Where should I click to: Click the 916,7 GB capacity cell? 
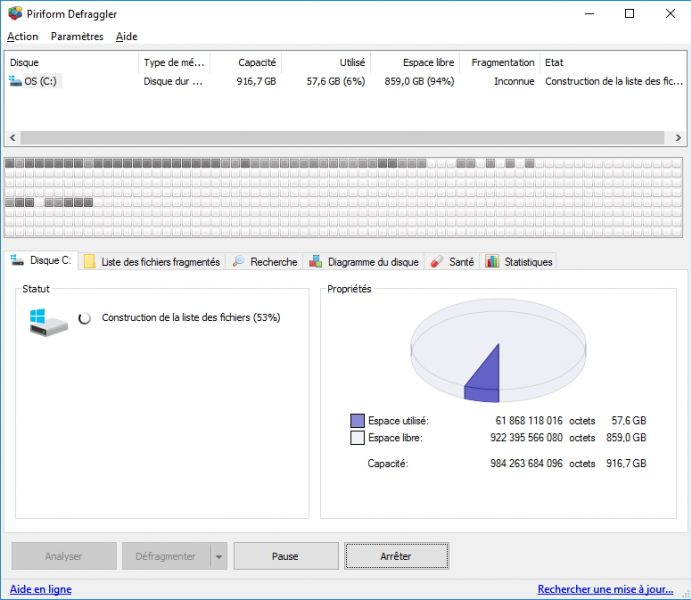pyautogui.click(x=256, y=81)
